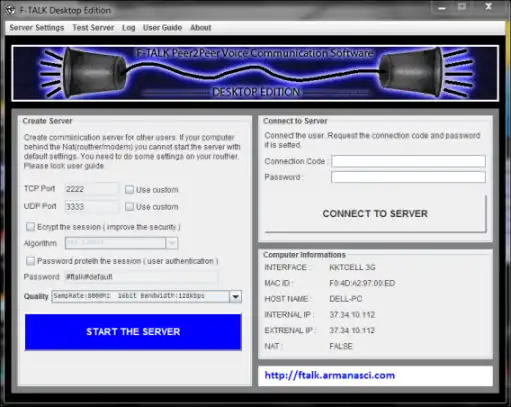Click the TCP Port field showing 2222
Screen dimensions: 511x407
(92, 189)
